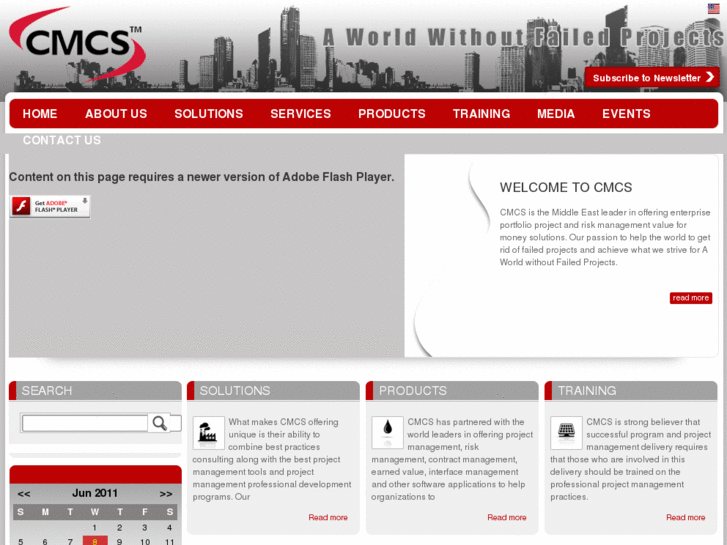
Task: Click into the search text field
Action: coord(85,423)
